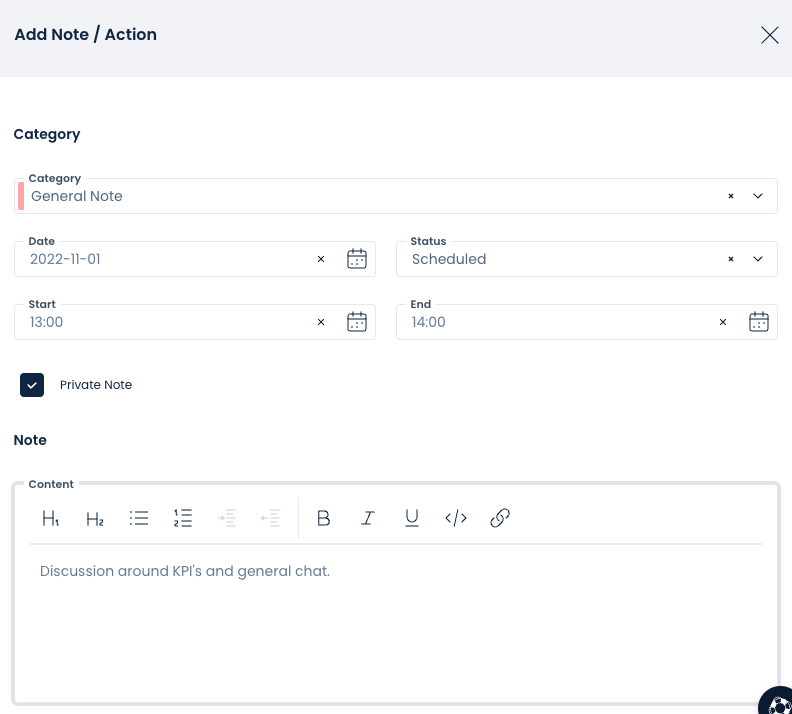Screen dimensions: 792x714
Task: Open the Date calendar picker
Action: (357, 259)
